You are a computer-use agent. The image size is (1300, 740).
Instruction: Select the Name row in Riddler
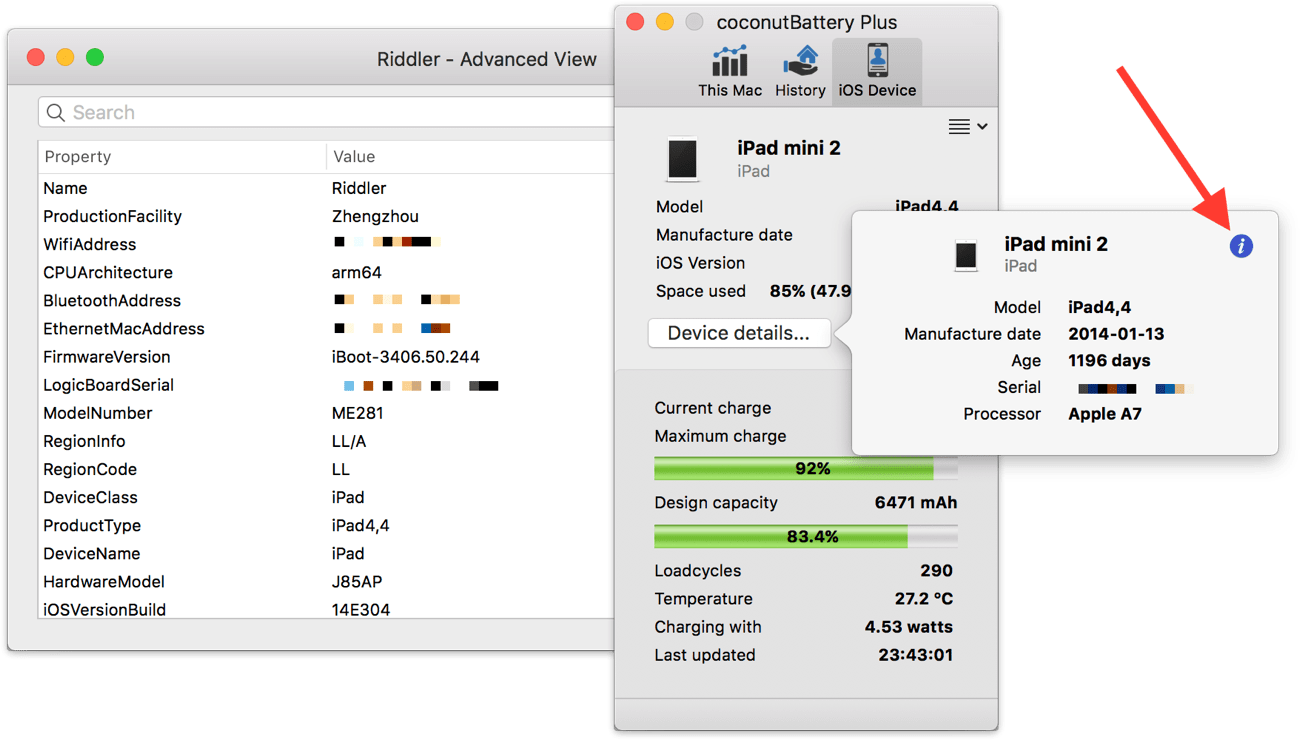point(327,188)
